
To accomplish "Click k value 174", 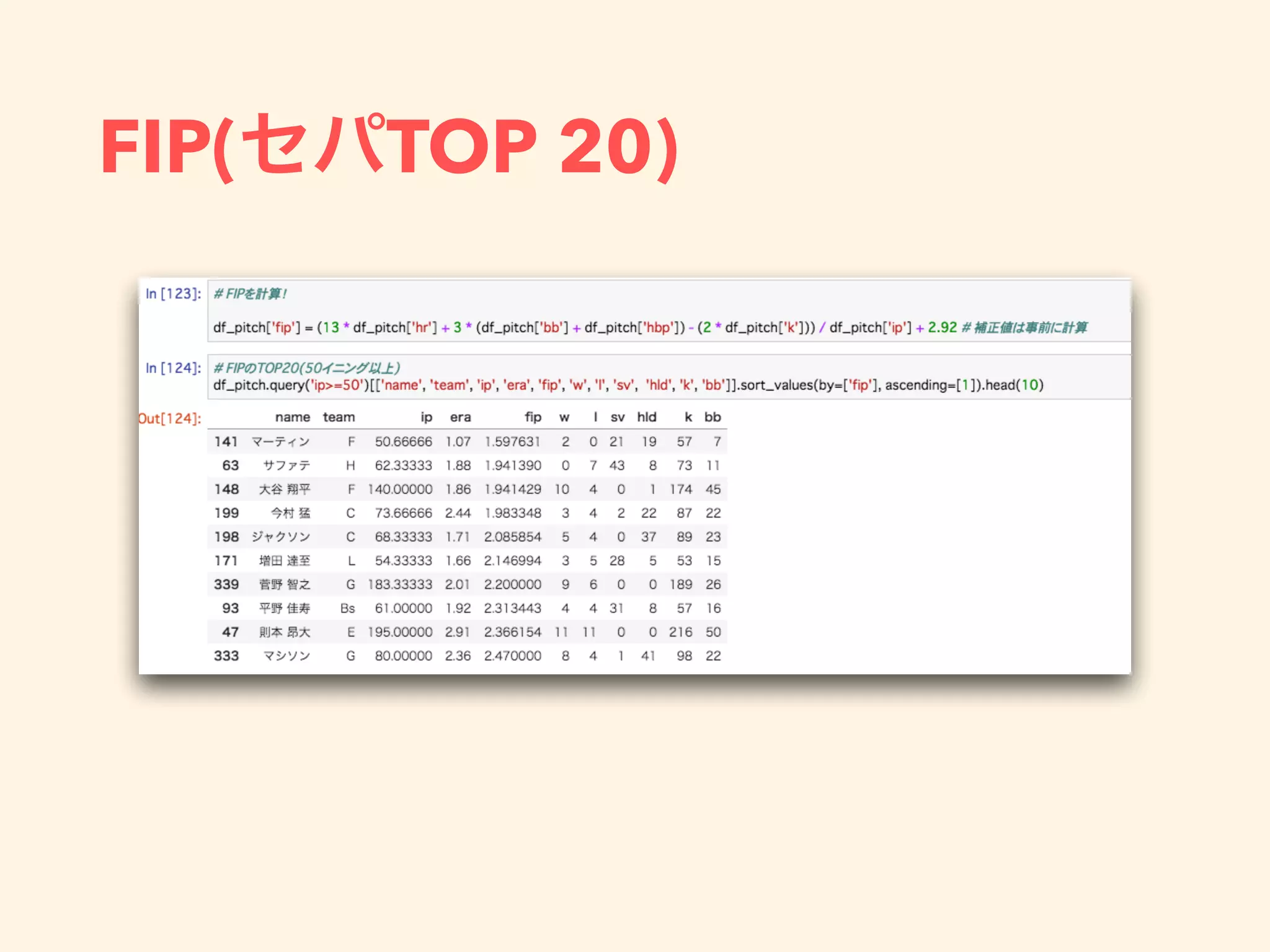I will click(681, 489).
